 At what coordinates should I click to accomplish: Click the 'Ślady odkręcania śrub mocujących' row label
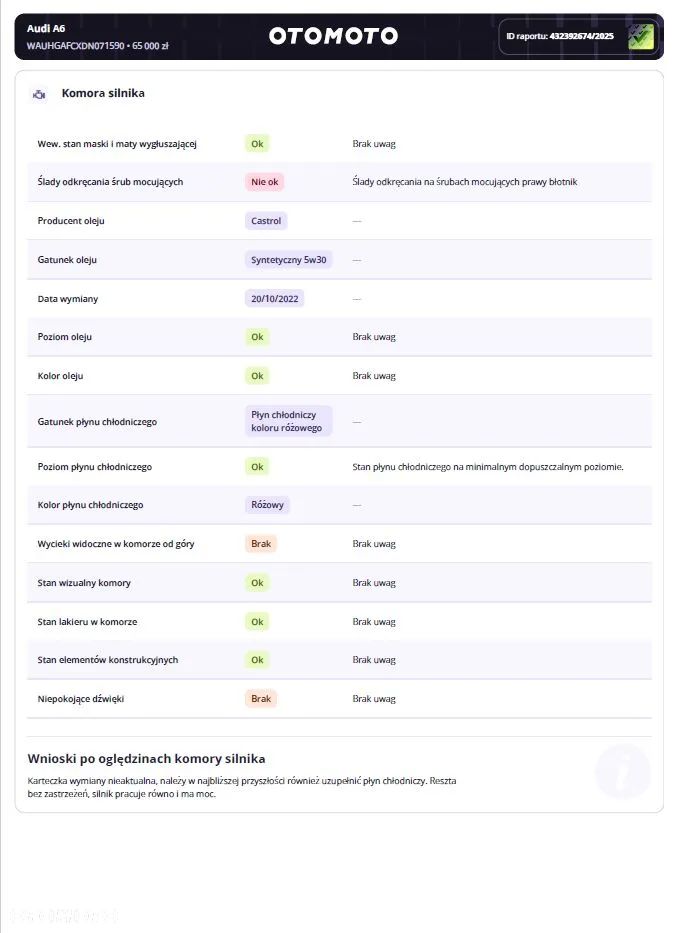(110, 182)
